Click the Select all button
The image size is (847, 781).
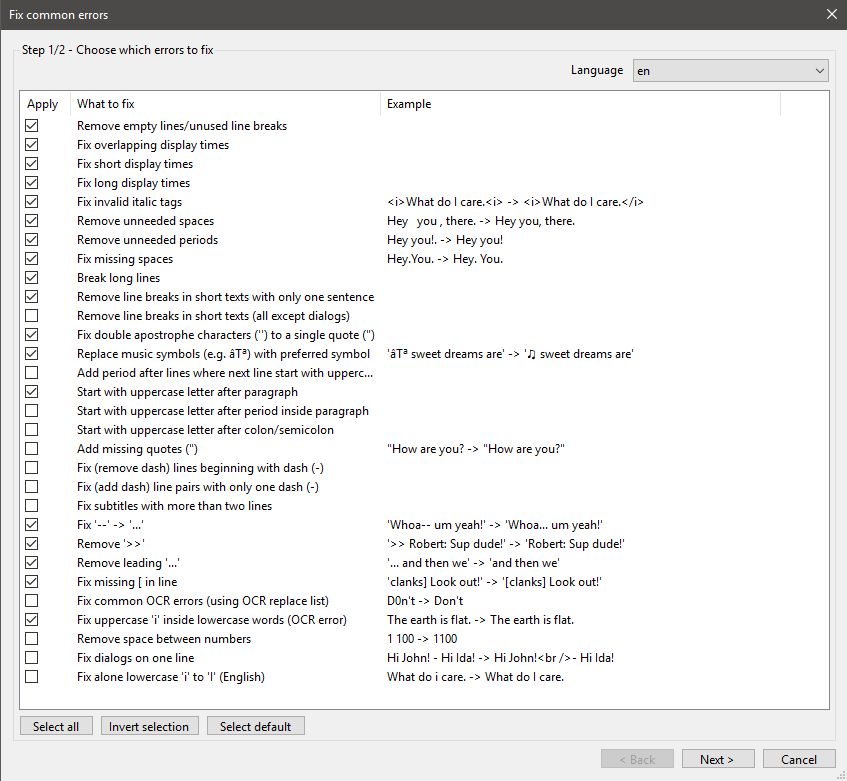(x=56, y=726)
